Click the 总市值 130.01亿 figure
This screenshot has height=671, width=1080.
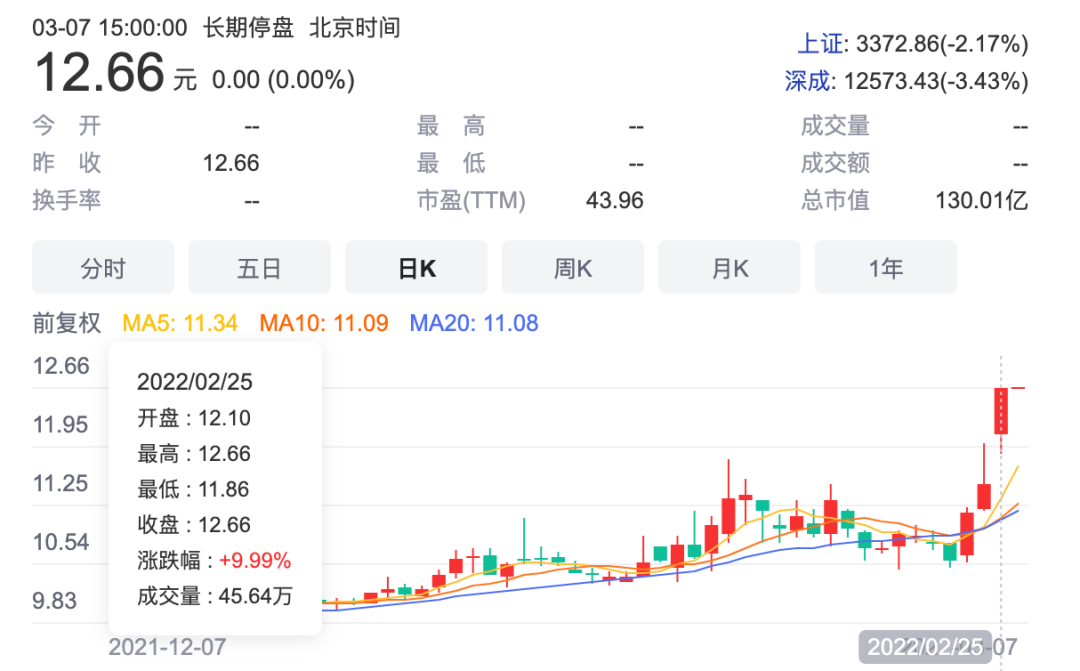[981, 200]
